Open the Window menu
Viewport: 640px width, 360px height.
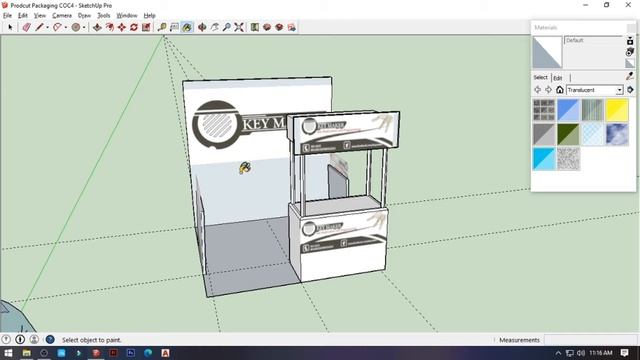[x=127, y=16]
